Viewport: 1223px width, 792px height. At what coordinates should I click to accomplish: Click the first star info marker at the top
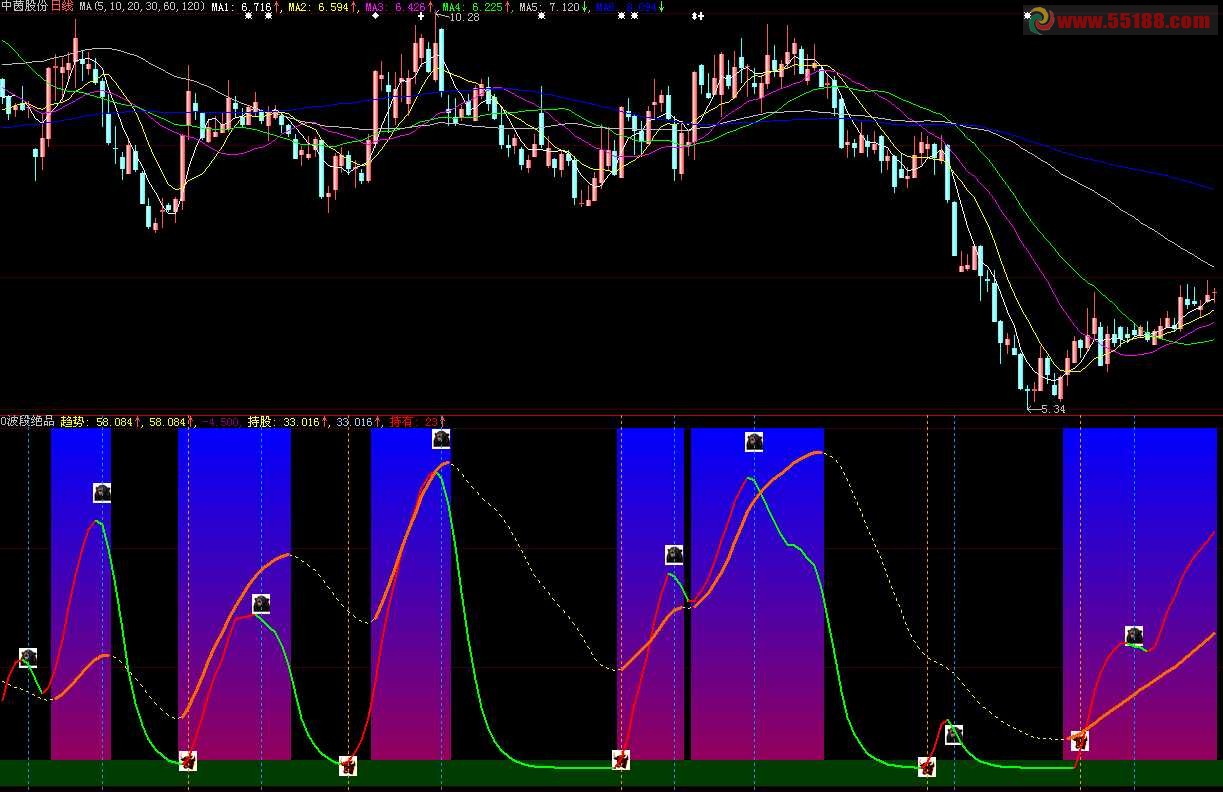(249, 16)
